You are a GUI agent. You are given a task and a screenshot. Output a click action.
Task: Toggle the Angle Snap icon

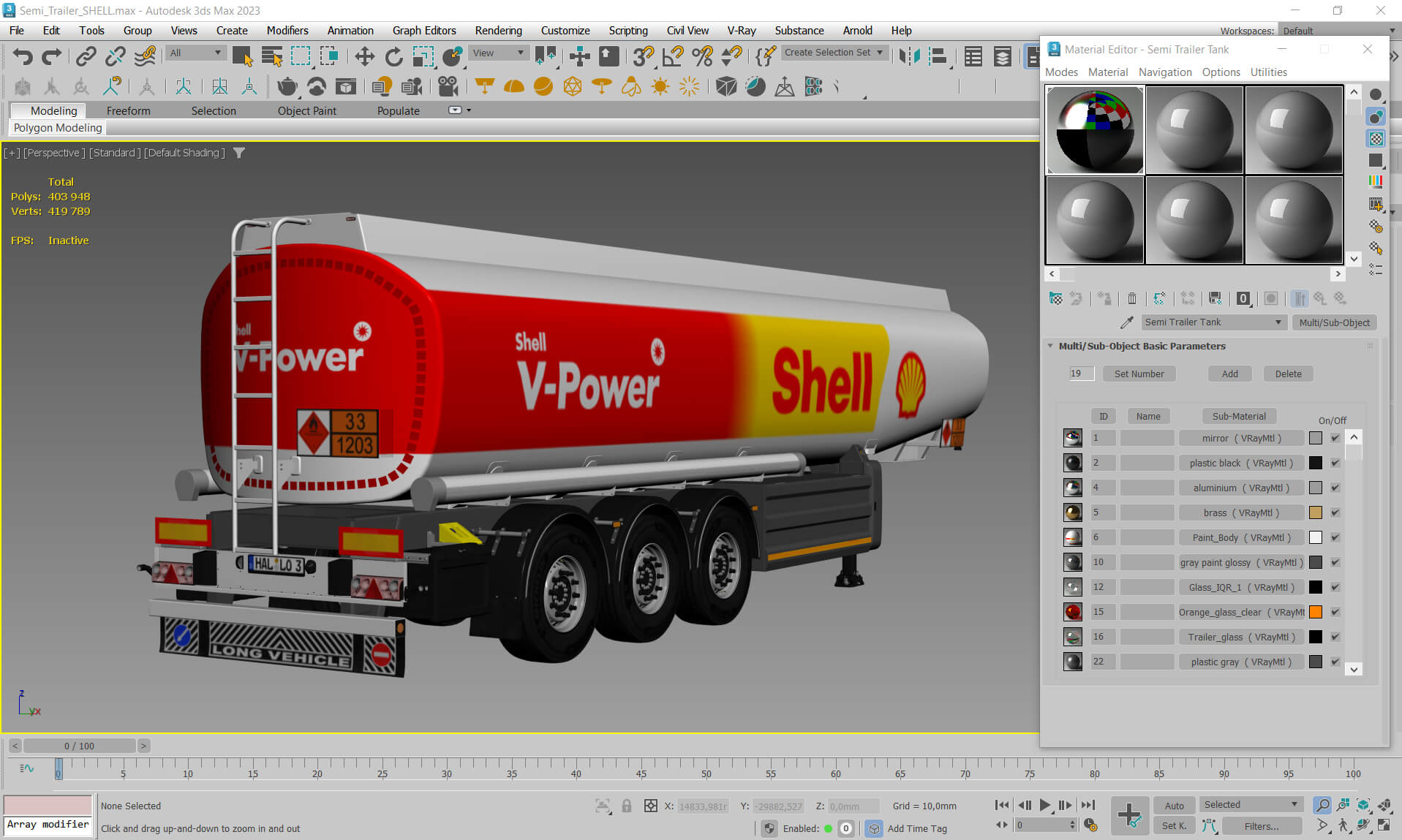(673, 56)
